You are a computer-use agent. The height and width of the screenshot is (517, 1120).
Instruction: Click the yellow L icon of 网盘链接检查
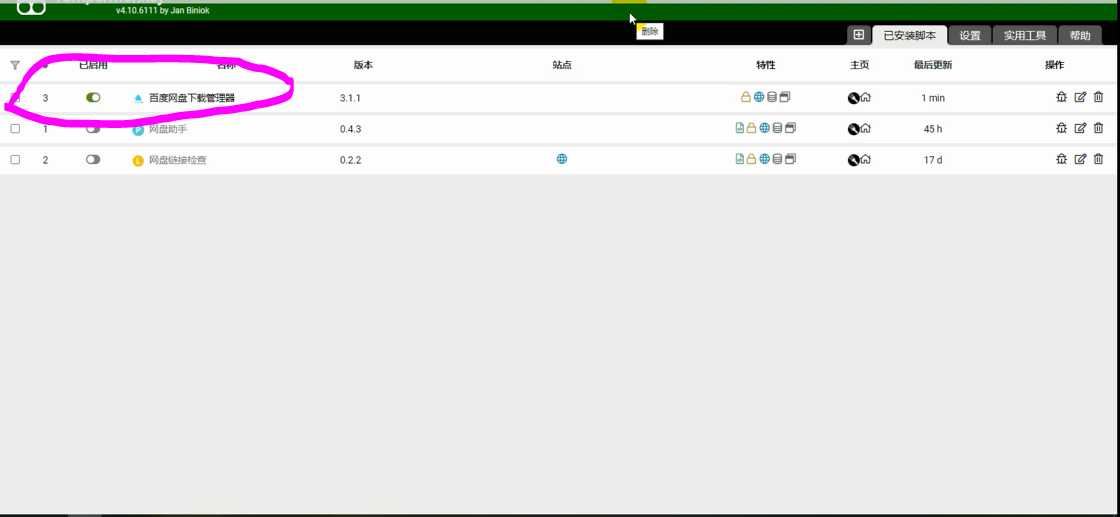coord(139,161)
